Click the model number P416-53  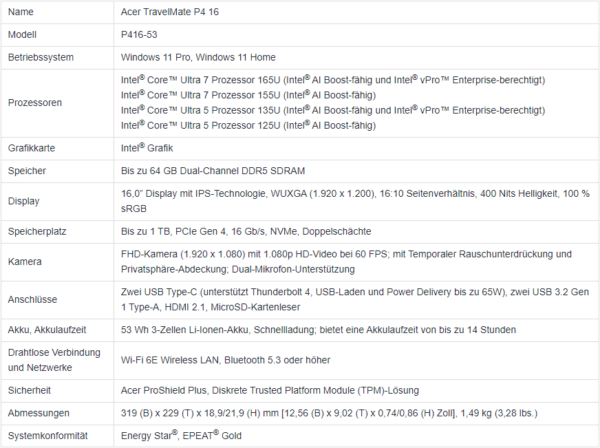(139, 34)
